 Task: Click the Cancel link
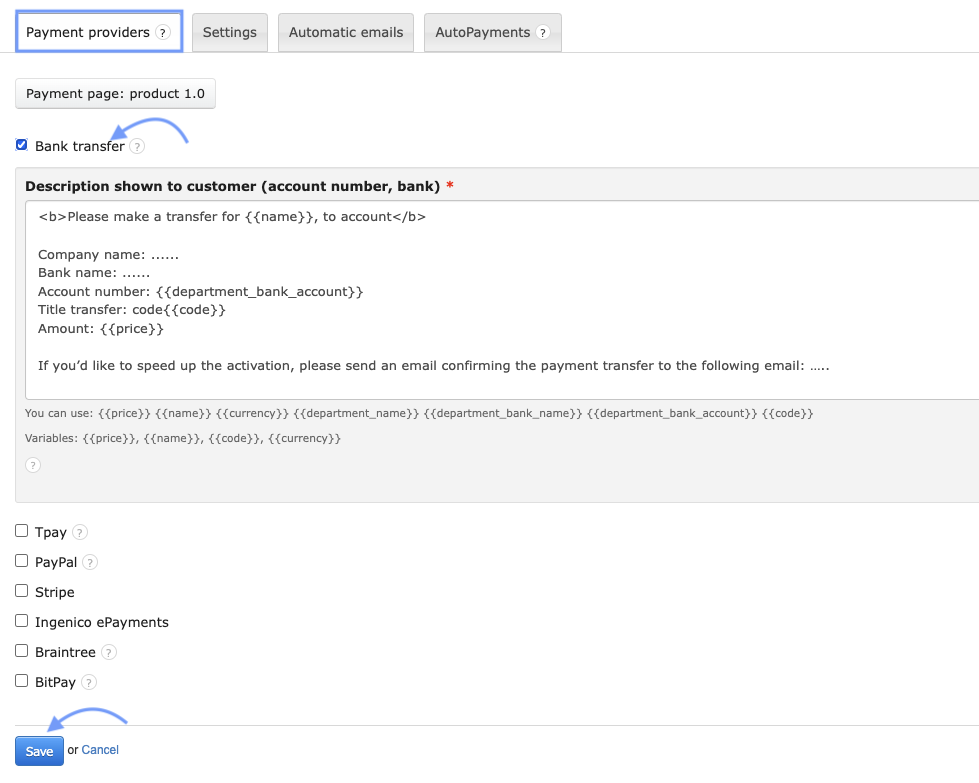coord(100,750)
